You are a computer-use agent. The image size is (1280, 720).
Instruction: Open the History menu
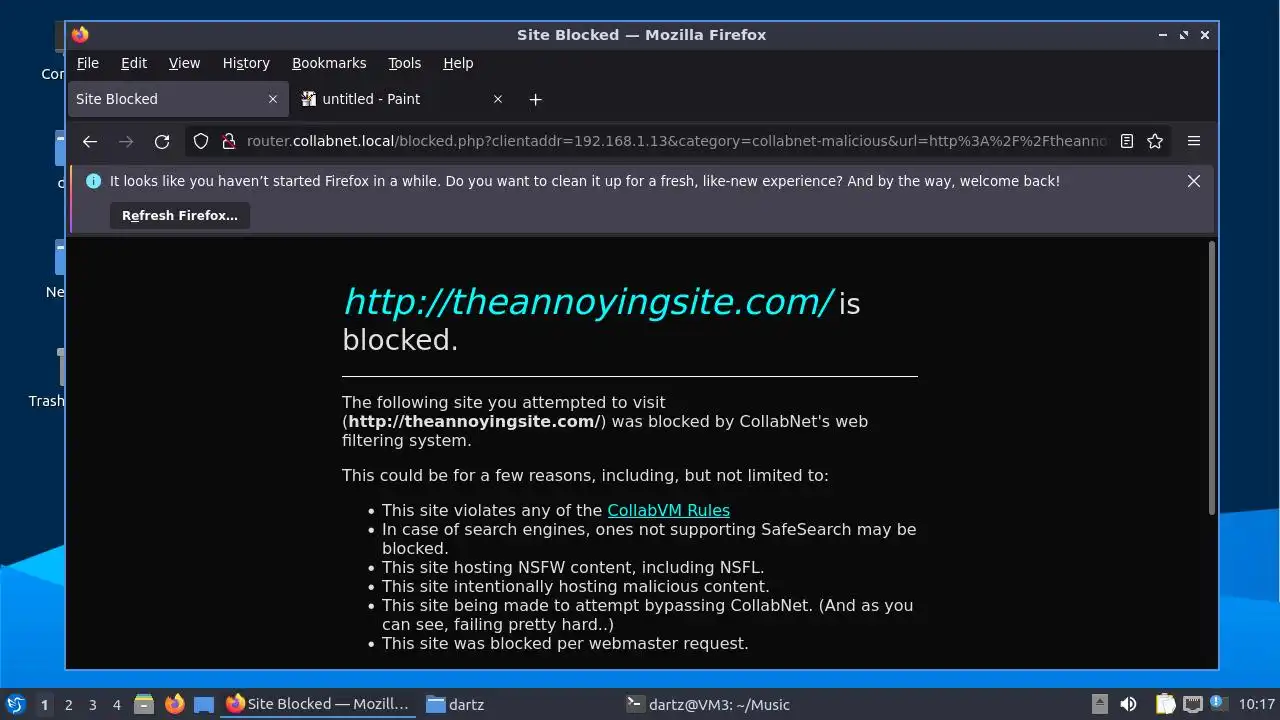[x=246, y=63]
